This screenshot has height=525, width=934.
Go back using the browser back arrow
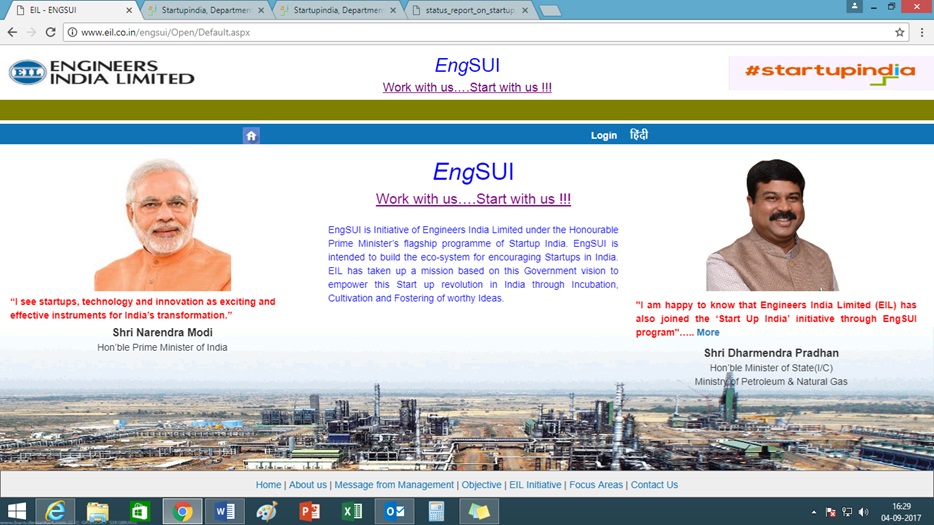pyautogui.click(x=12, y=32)
